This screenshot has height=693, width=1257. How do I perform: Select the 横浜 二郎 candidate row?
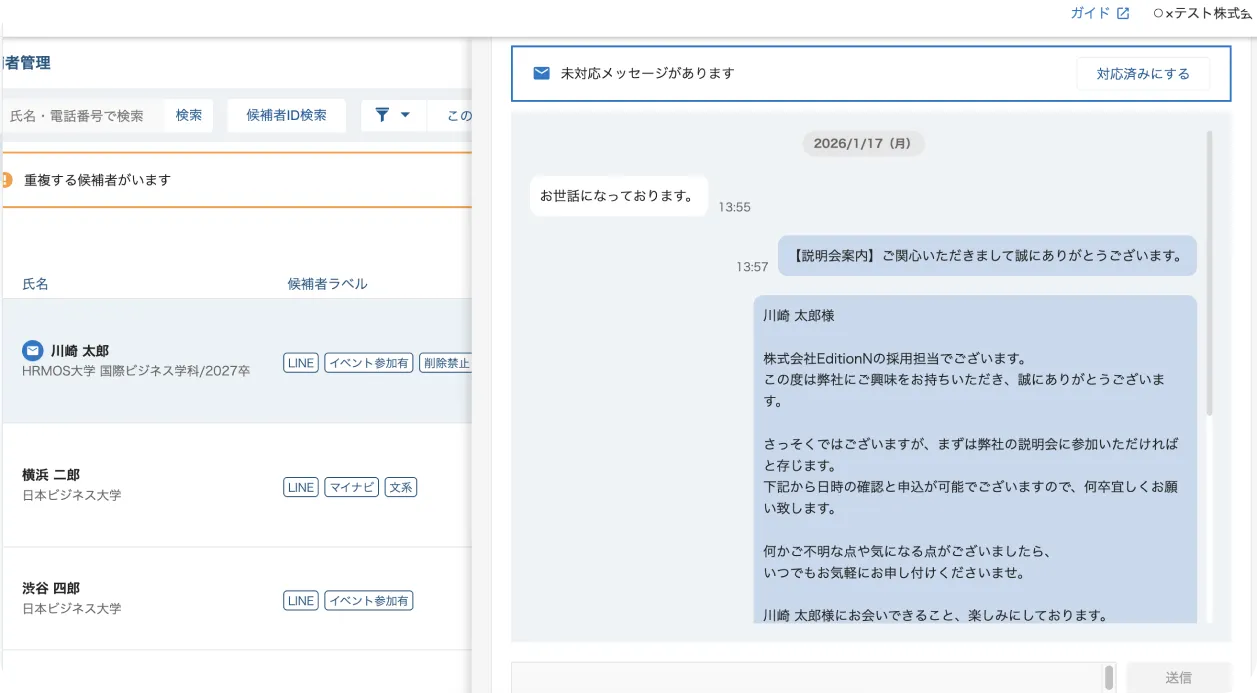237,485
